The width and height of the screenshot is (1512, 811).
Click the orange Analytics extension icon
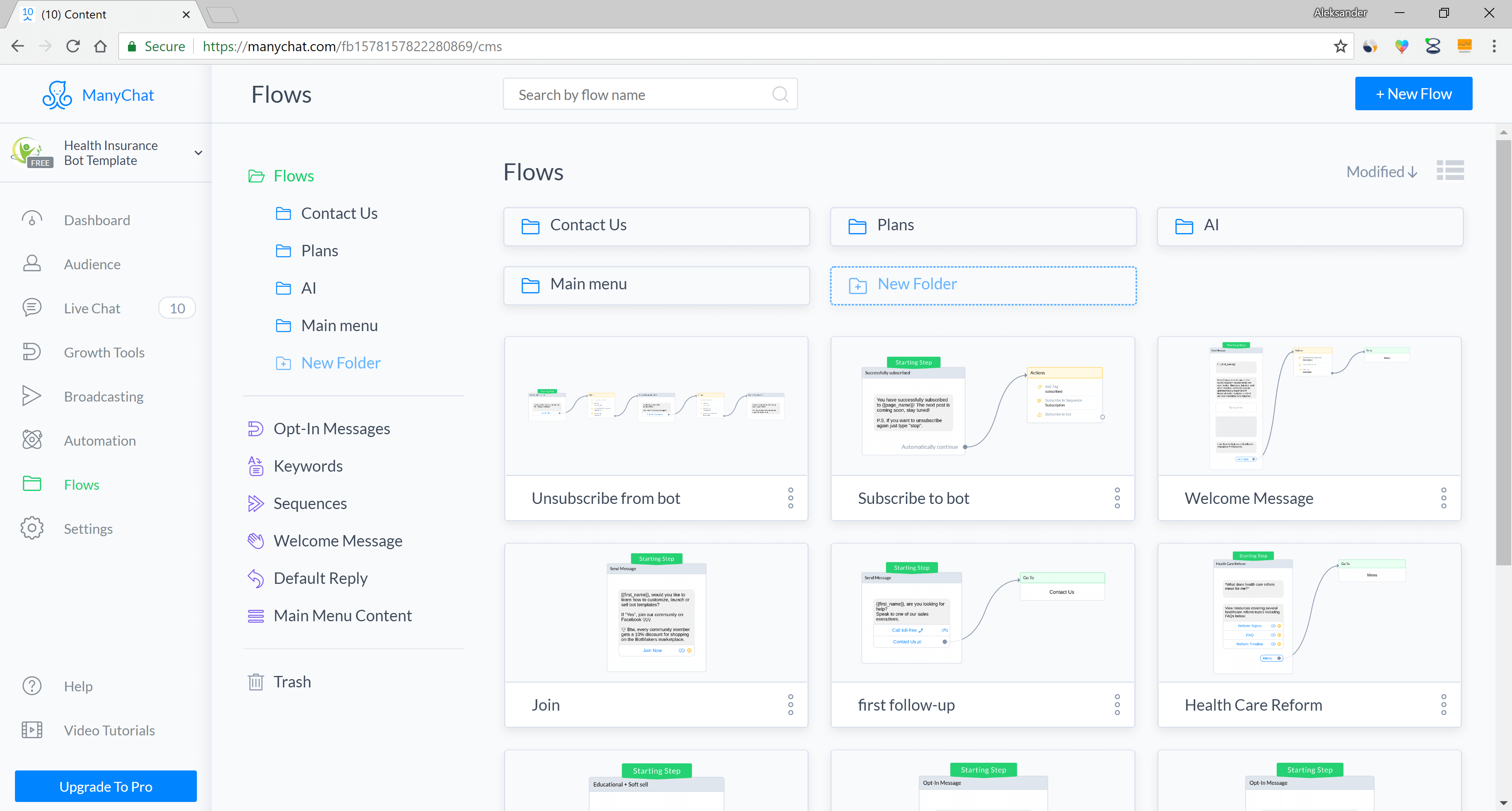click(x=1464, y=46)
